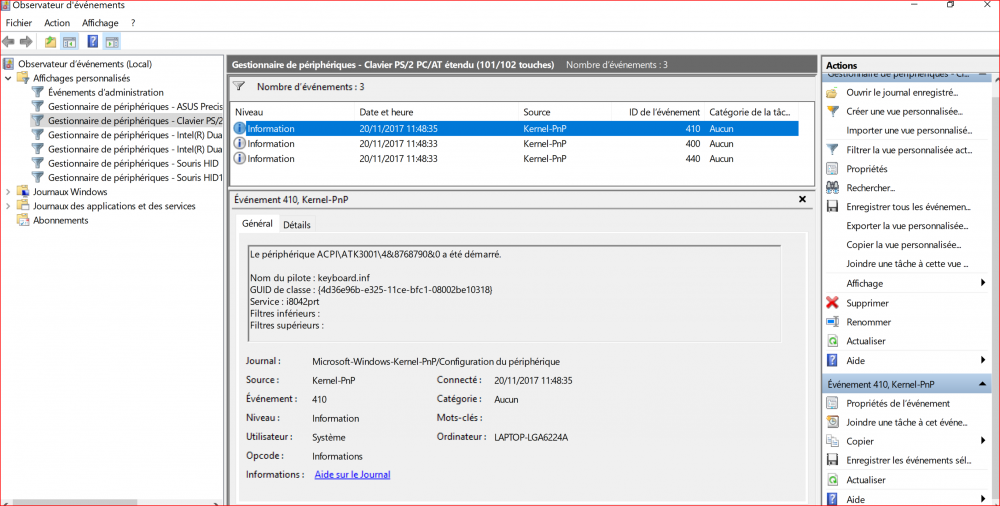This screenshot has height=506, width=1000.
Task: Open Propriétés de l'événement
Action: coord(897,403)
